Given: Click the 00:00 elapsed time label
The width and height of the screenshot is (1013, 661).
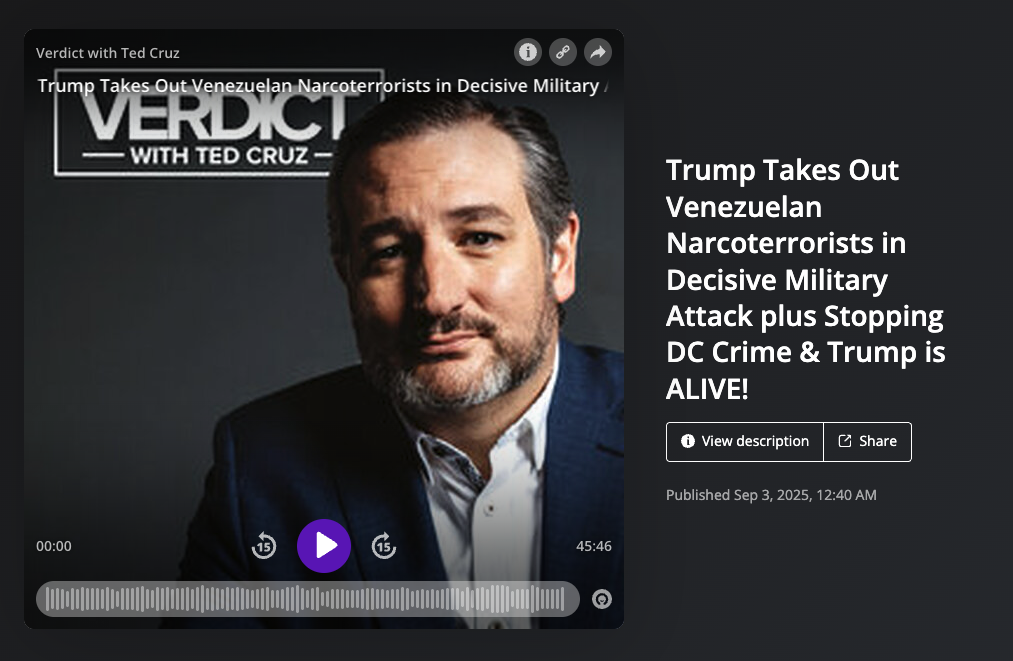Looking at the screenshot, I should click(54, 546).
